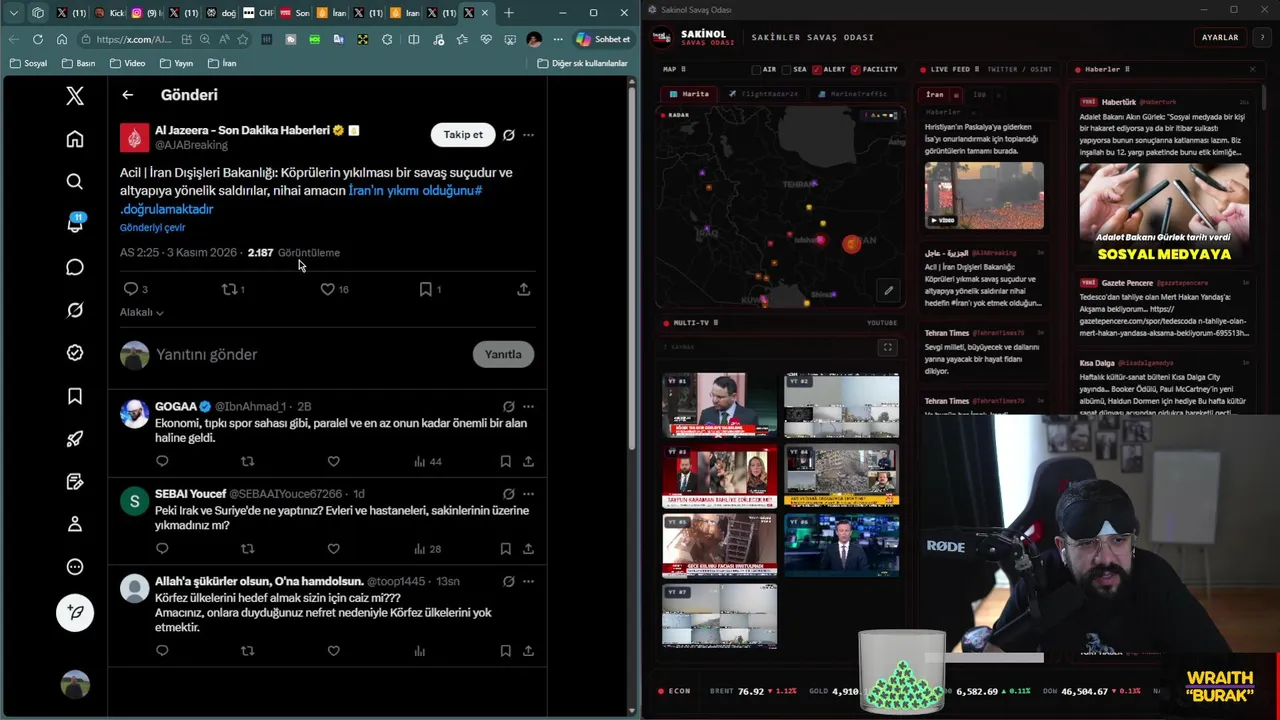1280x720 pixels.
Task: Open Basın bookmarks folder
Action: pyautogui.click(x=79, y=63)
